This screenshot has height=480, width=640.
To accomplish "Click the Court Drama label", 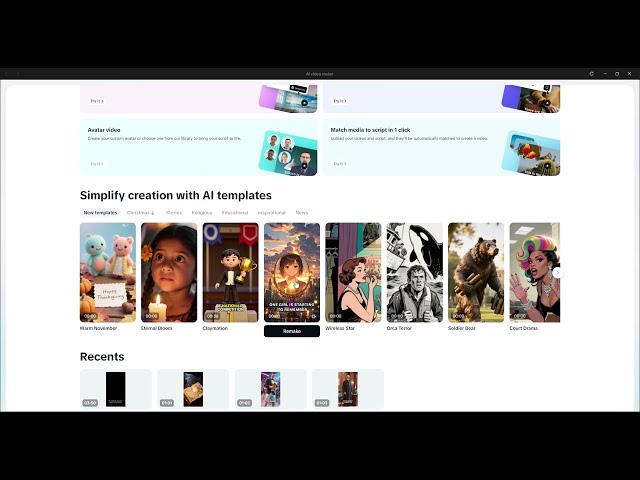I will [x=523, y=328].
